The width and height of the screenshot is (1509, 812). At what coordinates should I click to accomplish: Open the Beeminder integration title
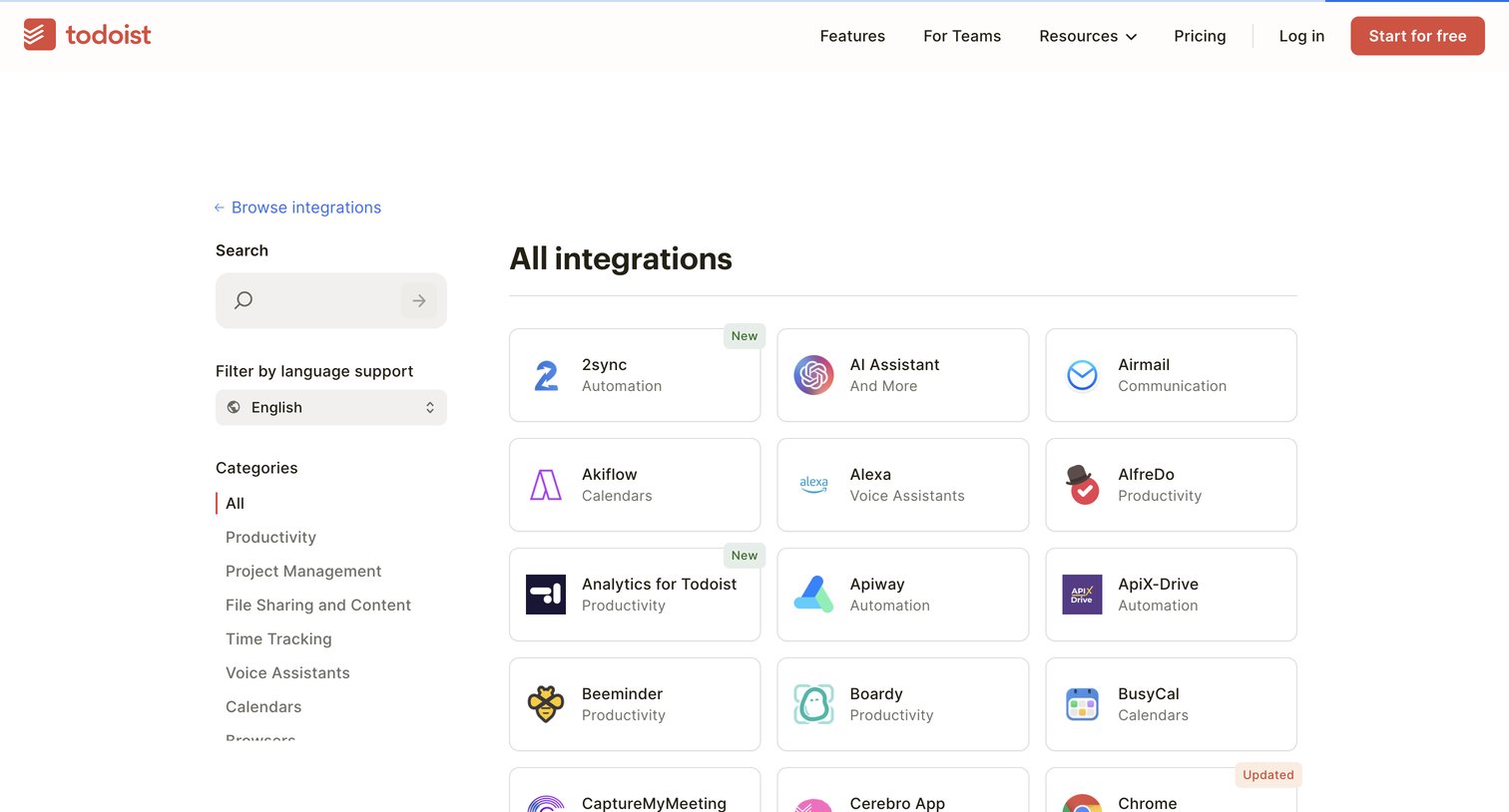(x=622, y=694)
